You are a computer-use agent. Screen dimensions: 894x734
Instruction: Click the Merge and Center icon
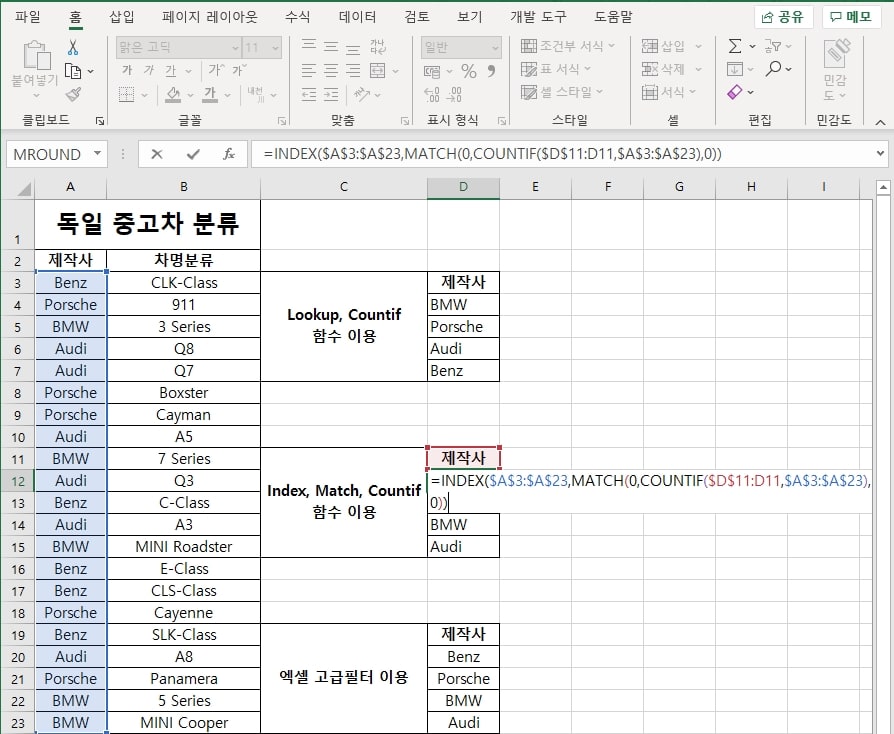377,71
